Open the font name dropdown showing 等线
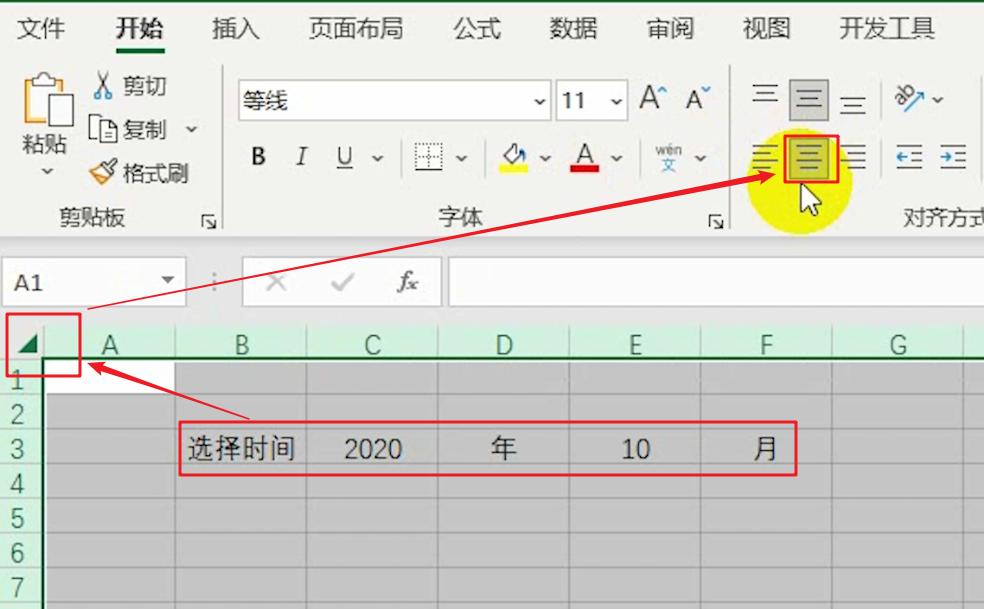The height and width of the screenshot is (609, 984). [x=539, y=101]
